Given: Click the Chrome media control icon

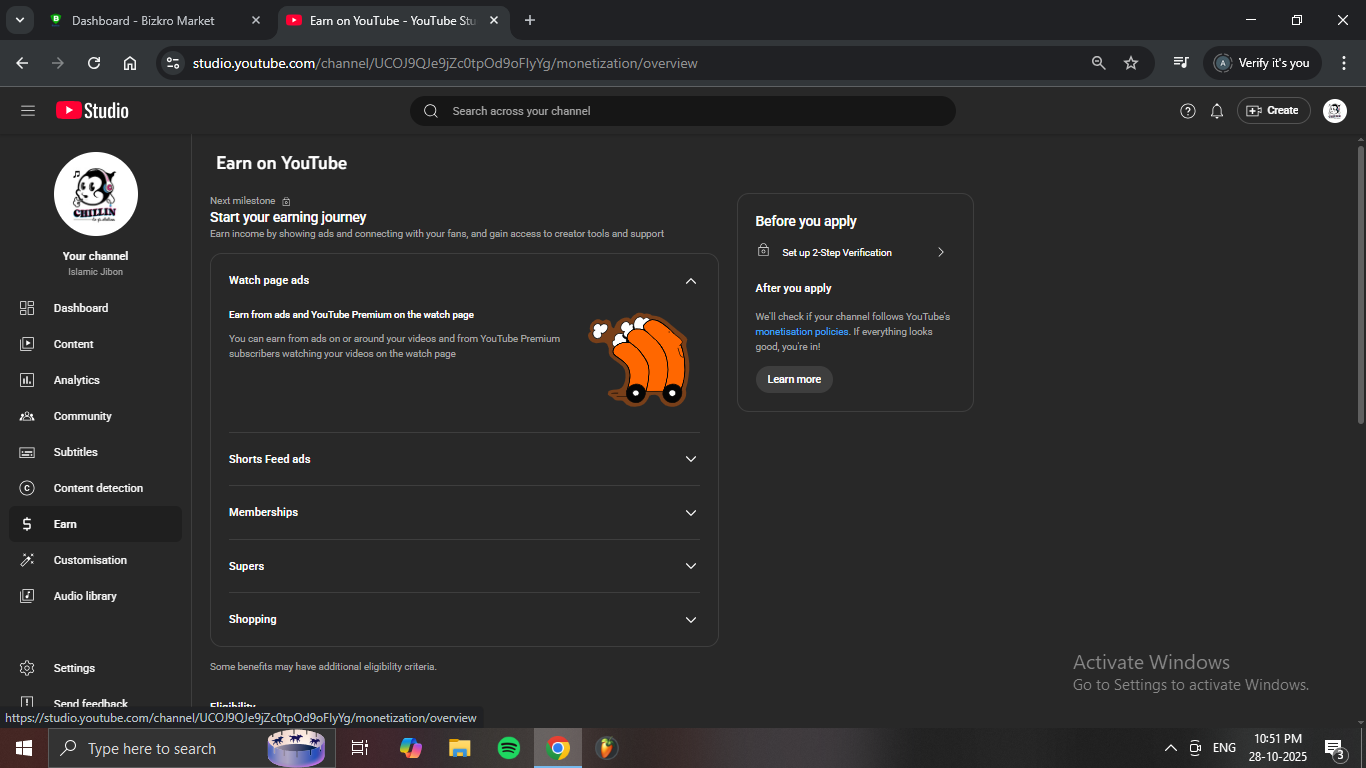Looking at the screenshot, I should (x=1181, y=63).
